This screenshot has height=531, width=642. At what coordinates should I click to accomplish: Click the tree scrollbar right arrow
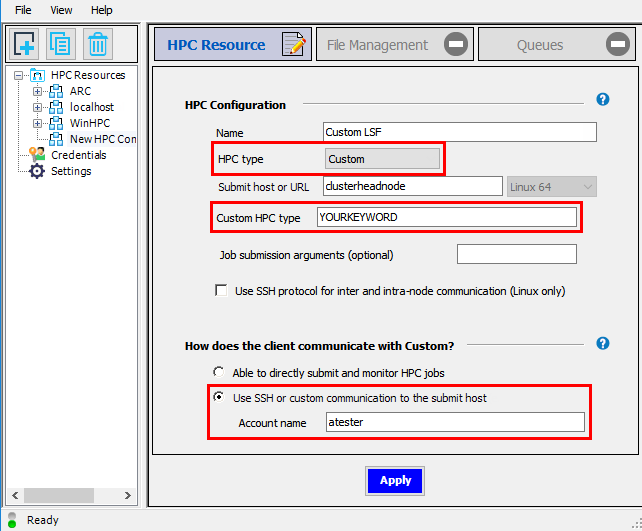click(x=127, y=495)
